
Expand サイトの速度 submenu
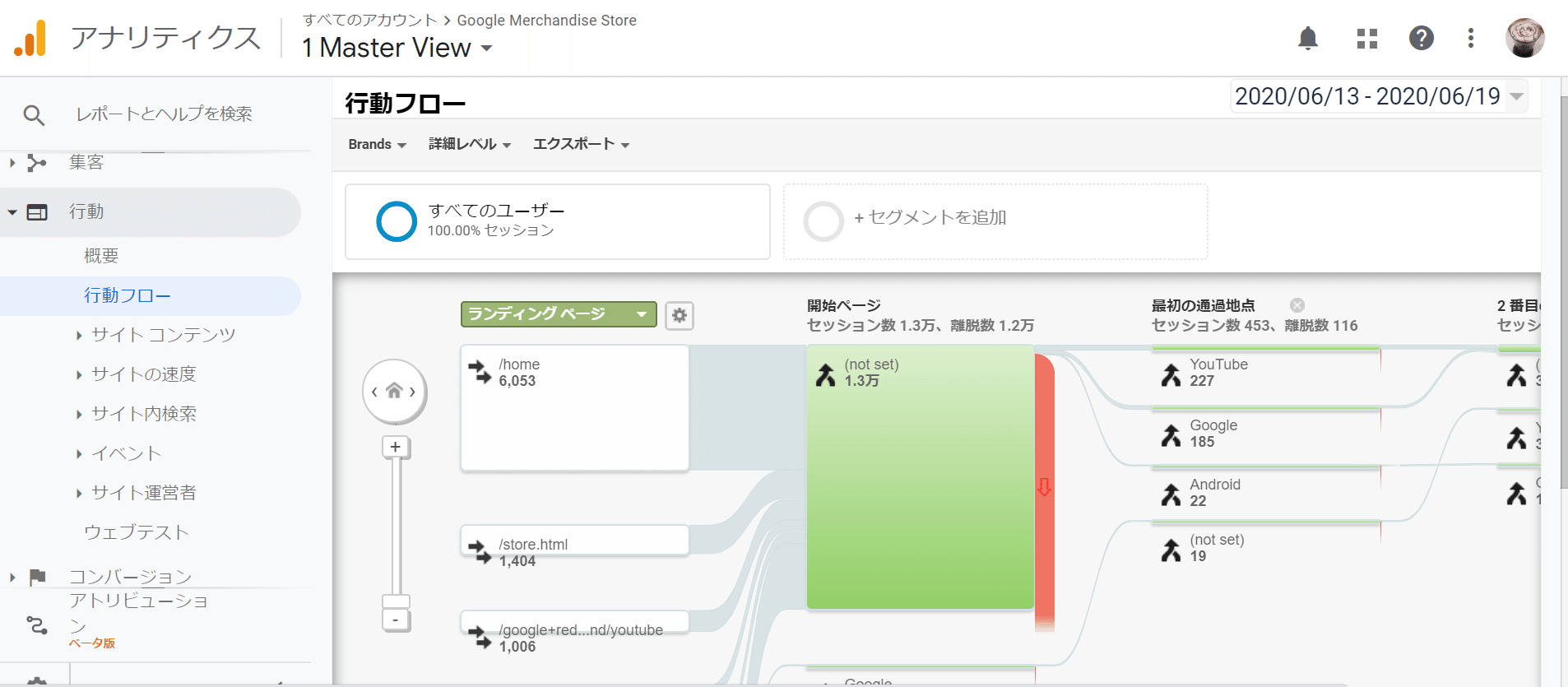pos(79,374)
